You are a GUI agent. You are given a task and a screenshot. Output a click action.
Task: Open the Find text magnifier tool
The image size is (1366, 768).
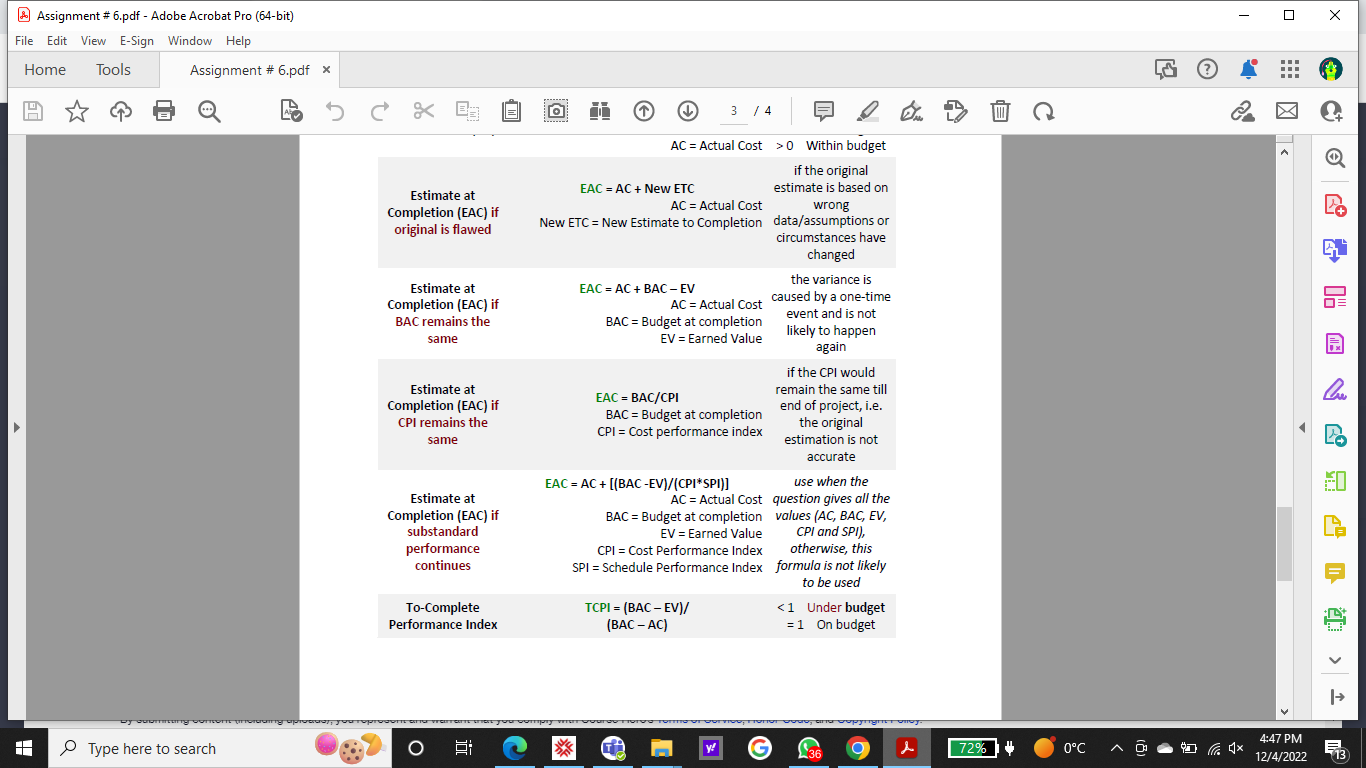pos(209,111)
